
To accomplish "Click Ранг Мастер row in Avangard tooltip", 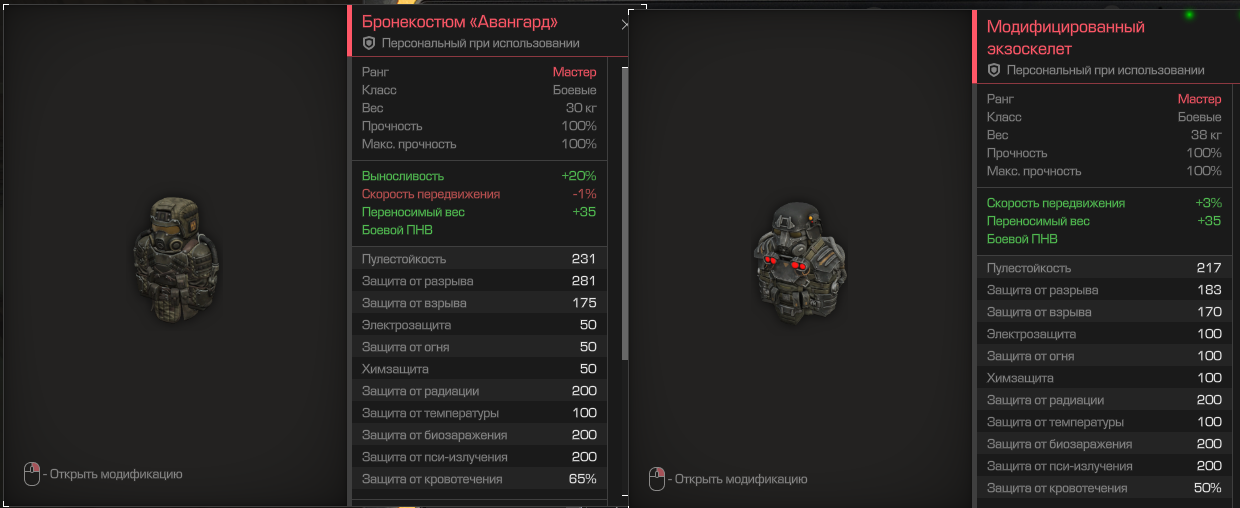I will (479, 72).
